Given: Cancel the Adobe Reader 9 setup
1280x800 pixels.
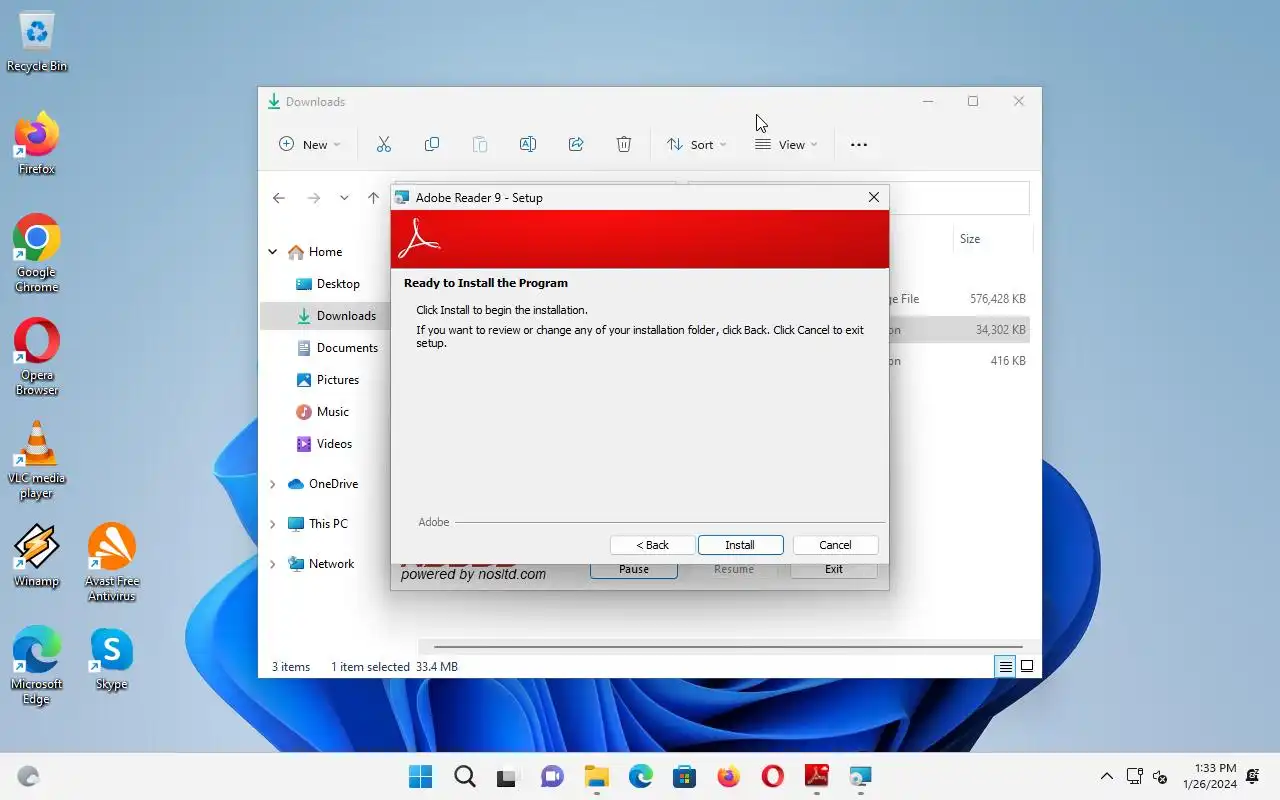Looking at the screenshot, I should [x=835, y=545].
